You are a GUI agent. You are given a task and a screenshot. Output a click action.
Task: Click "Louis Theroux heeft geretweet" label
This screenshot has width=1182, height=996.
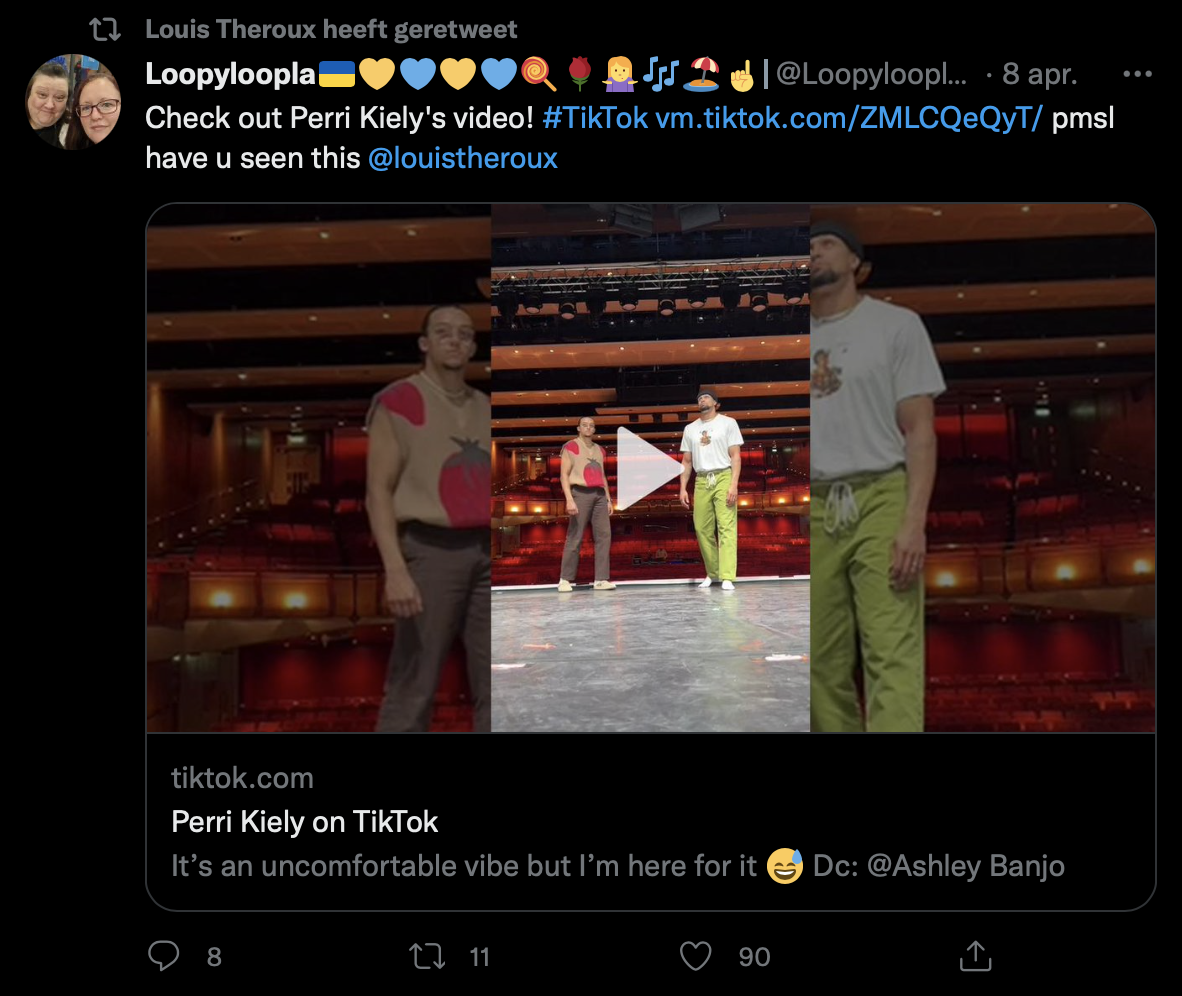[331, 29]
